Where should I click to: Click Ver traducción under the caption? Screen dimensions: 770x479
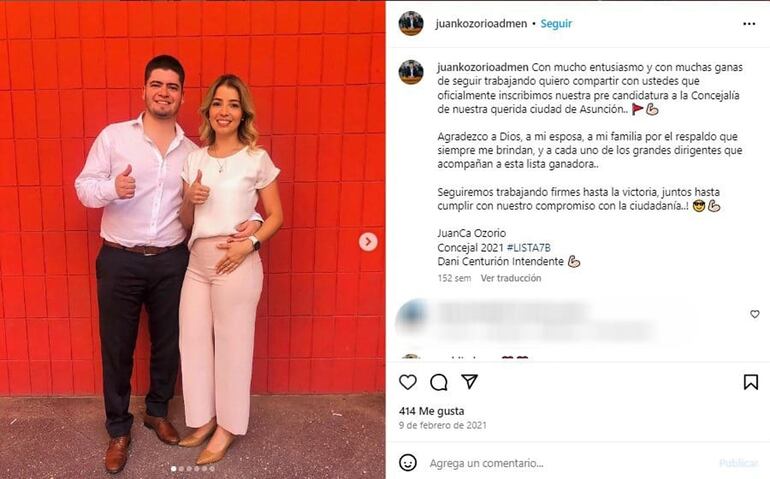click(511, 278)
